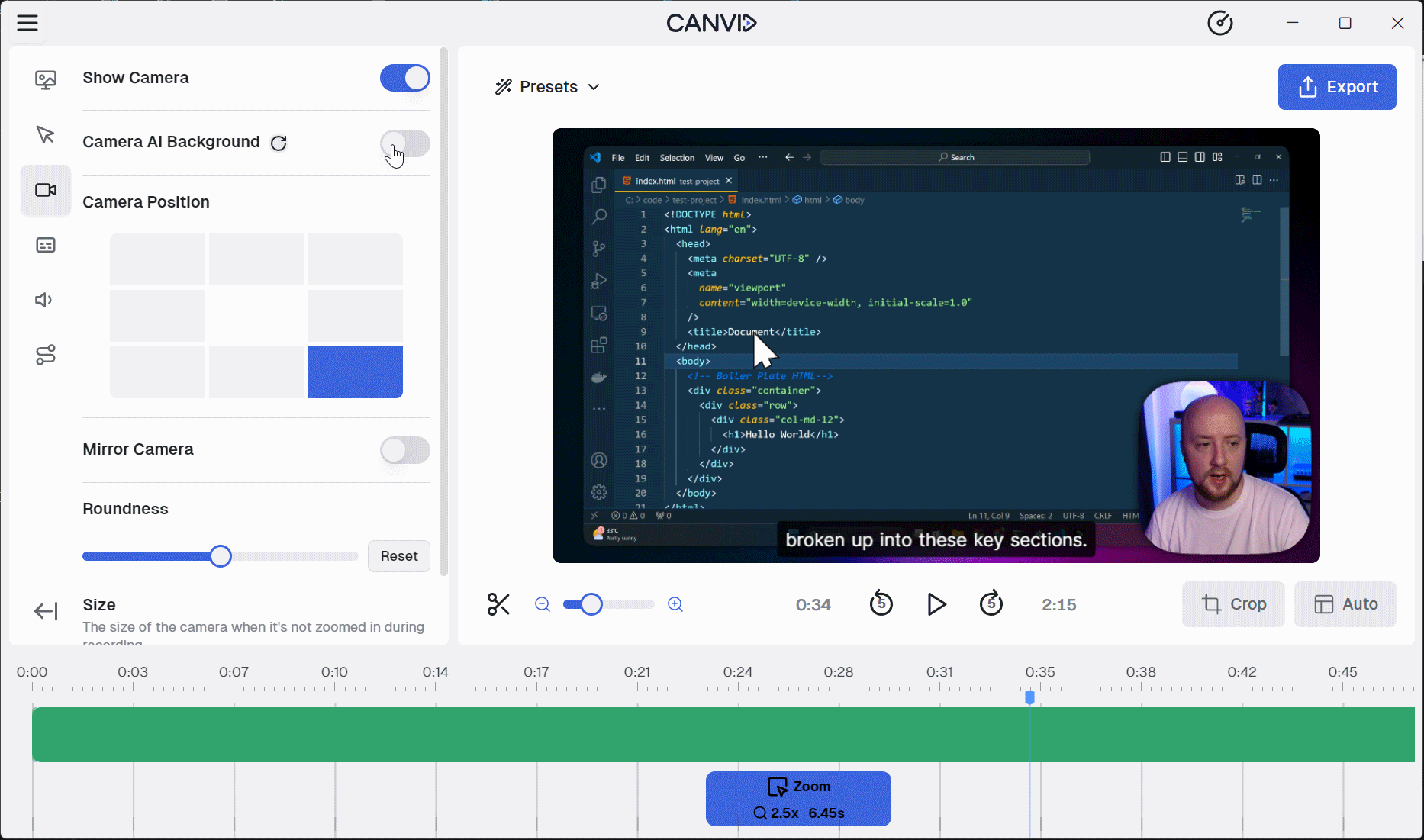Zoom in on the timeline

[675, 603]
